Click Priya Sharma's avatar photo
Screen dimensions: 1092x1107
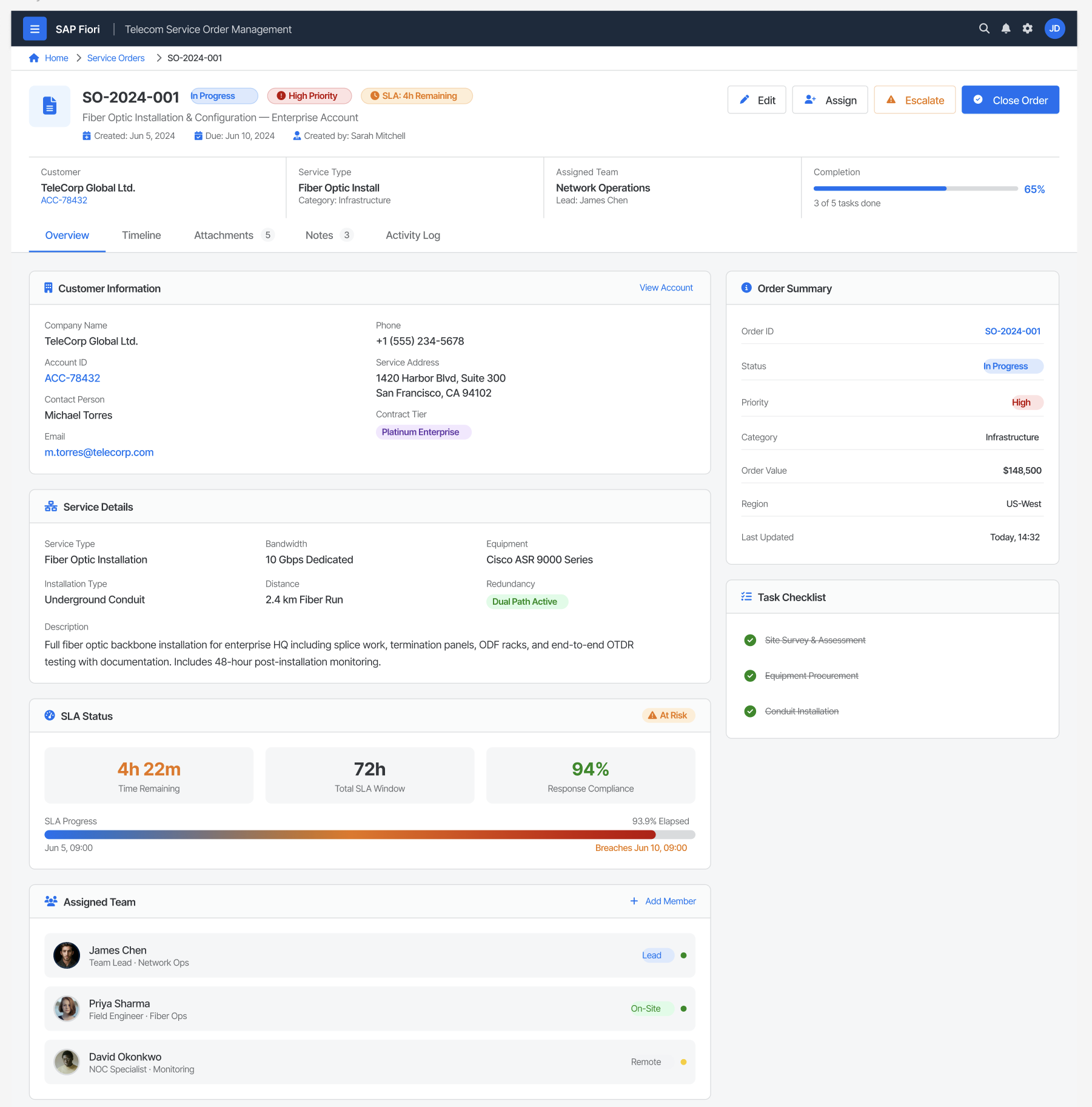(x=67, y=1009)
